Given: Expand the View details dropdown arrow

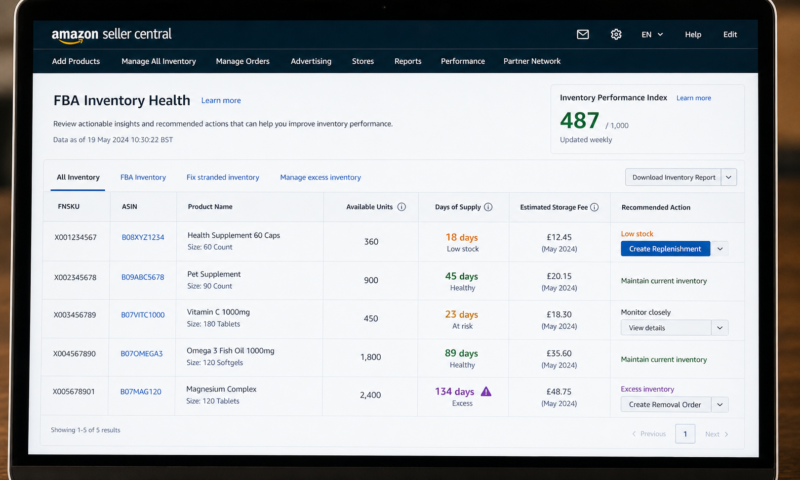Looking at the screenshot, I should [720, 327].
